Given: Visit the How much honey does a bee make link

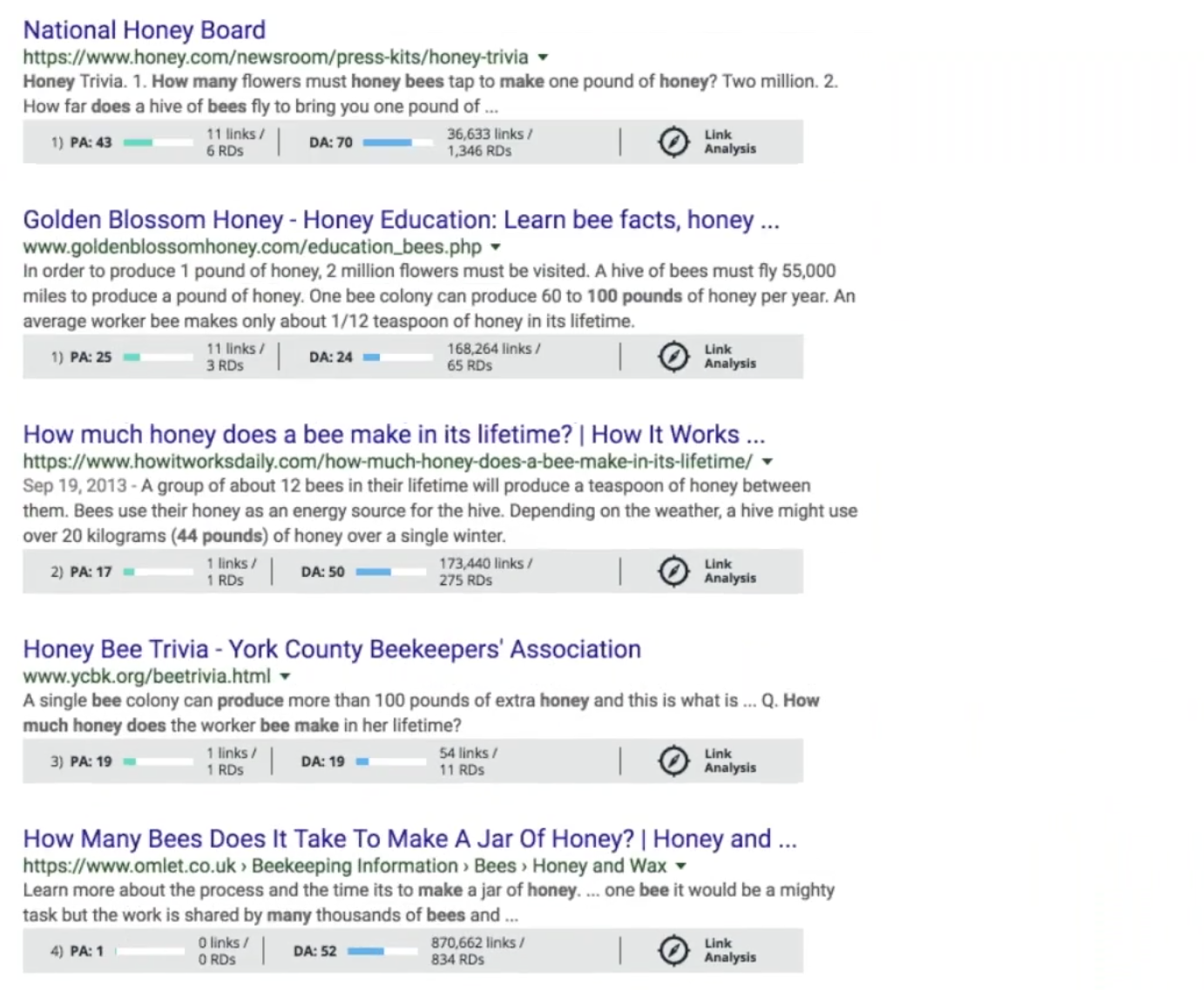Looking at the screenshot, I should 393,435.
